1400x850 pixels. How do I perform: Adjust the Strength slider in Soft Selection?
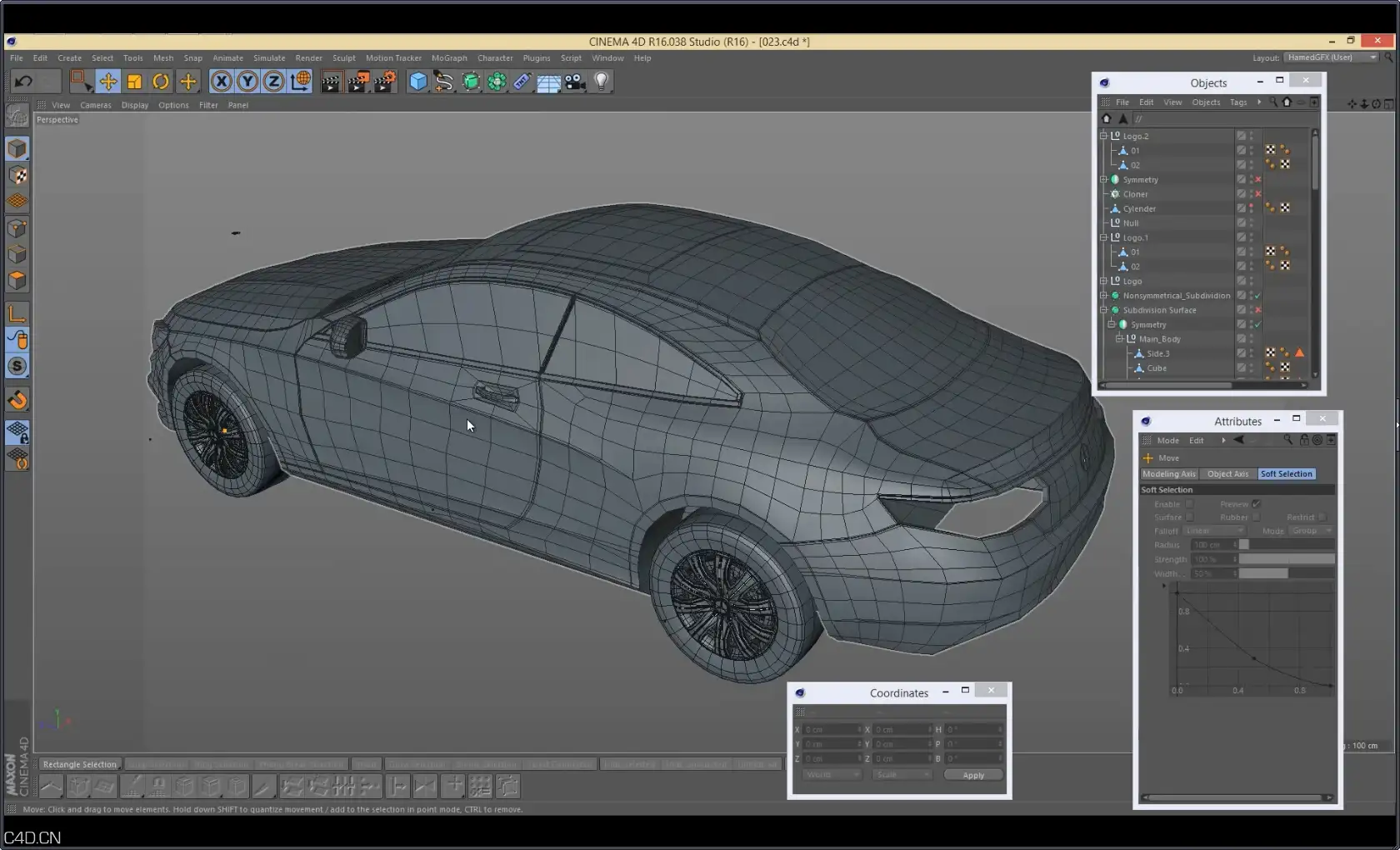point(1287,559)
